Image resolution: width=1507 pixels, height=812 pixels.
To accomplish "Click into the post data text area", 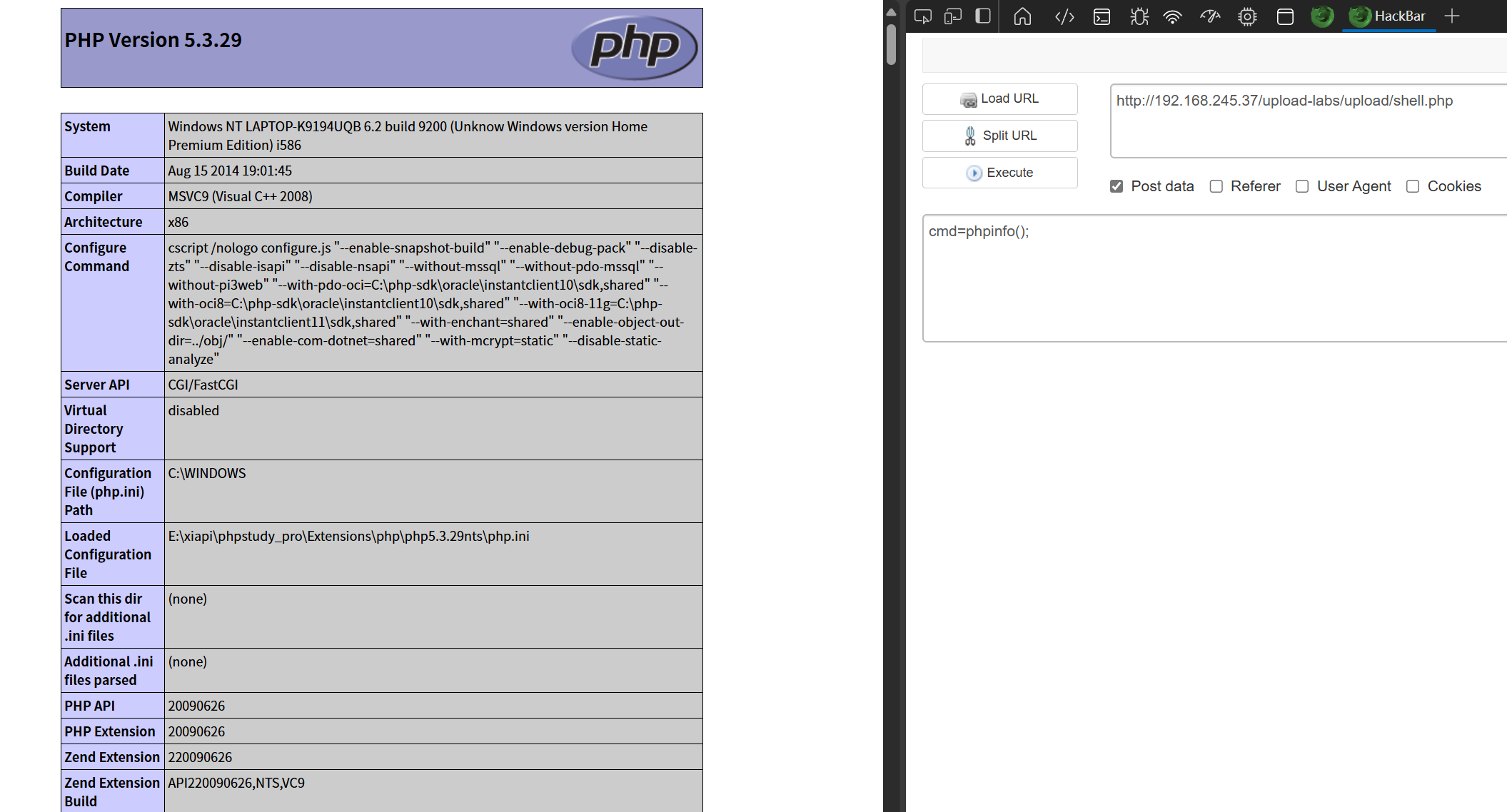I will (x=1214, y=285).
